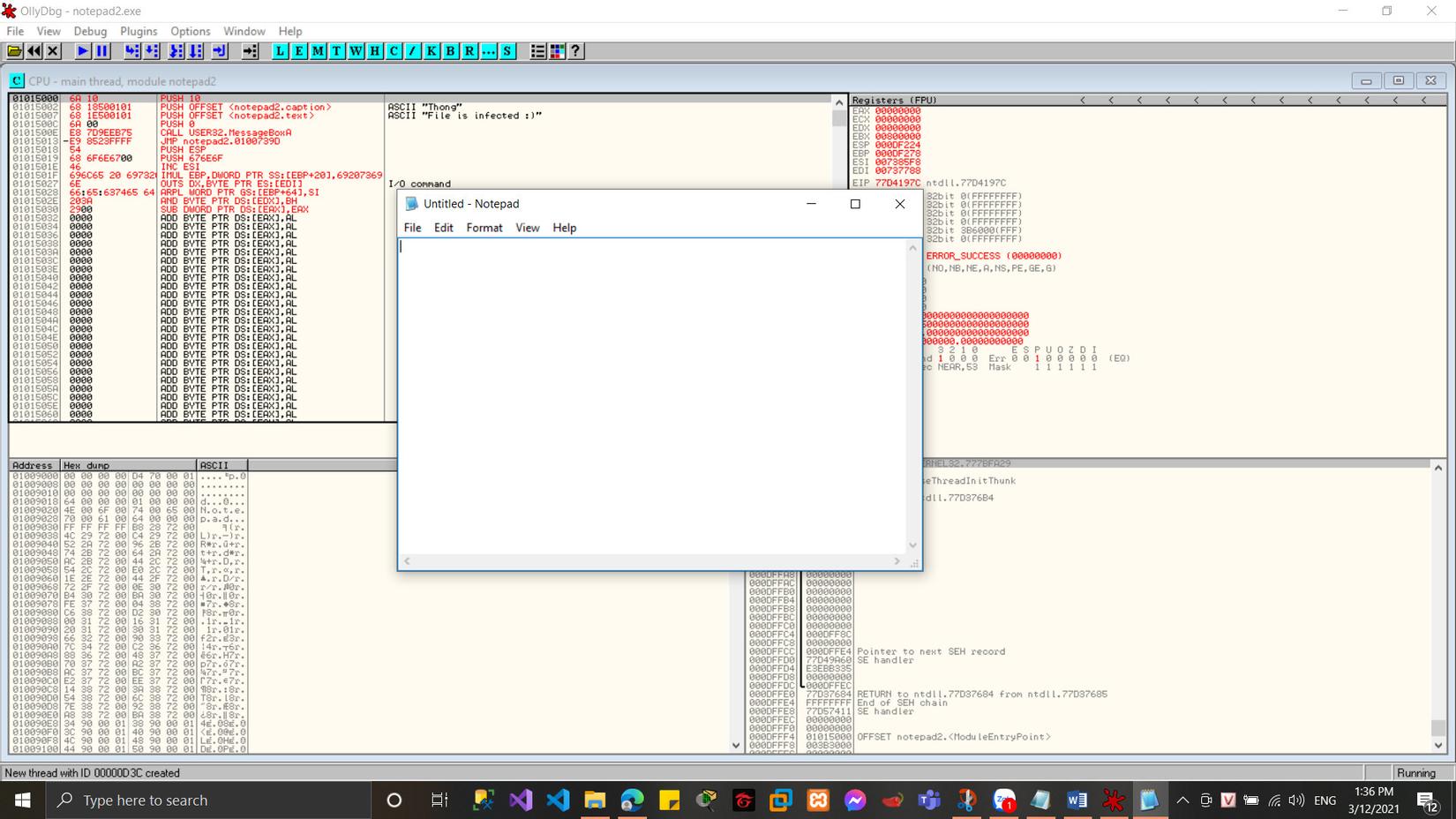1456x819 pixels.
Task: Open the Executable modules E button
Action: 299,51
